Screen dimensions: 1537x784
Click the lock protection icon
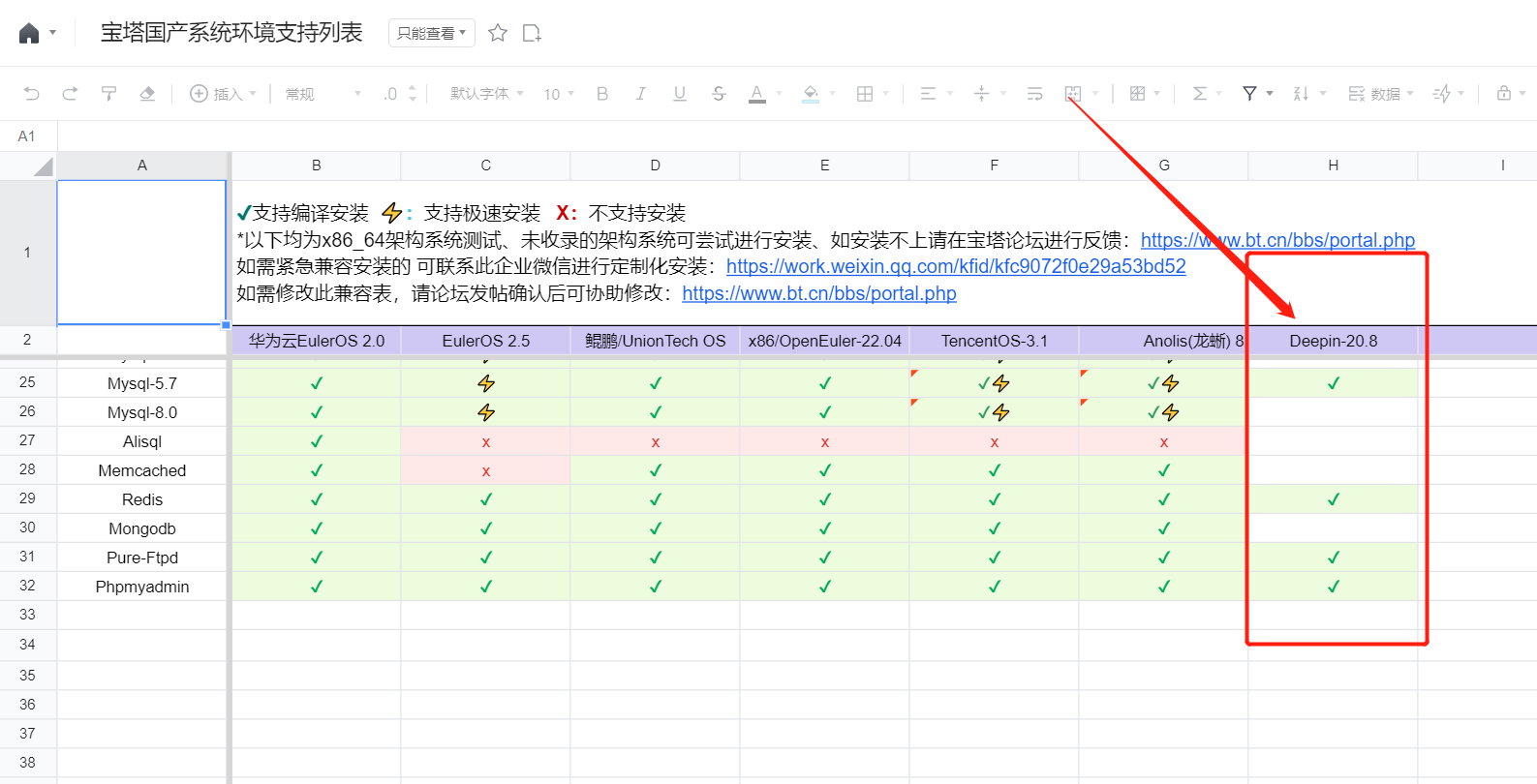[x=1504, y=94]
